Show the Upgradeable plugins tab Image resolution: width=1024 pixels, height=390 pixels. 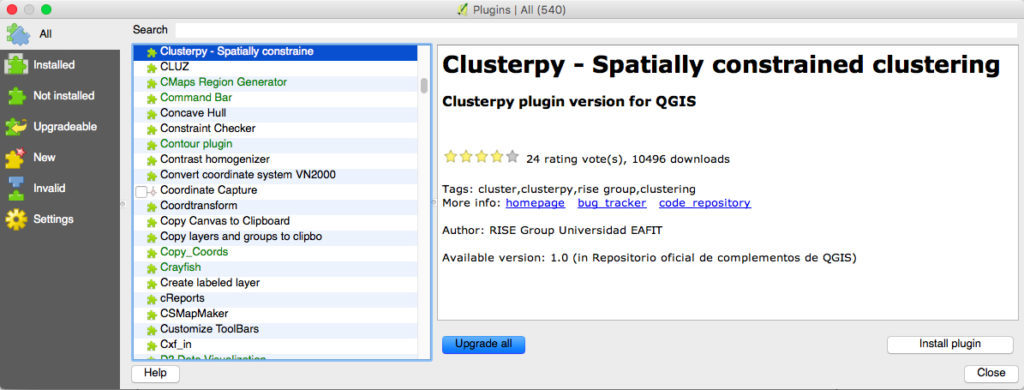tap(60, 126)
